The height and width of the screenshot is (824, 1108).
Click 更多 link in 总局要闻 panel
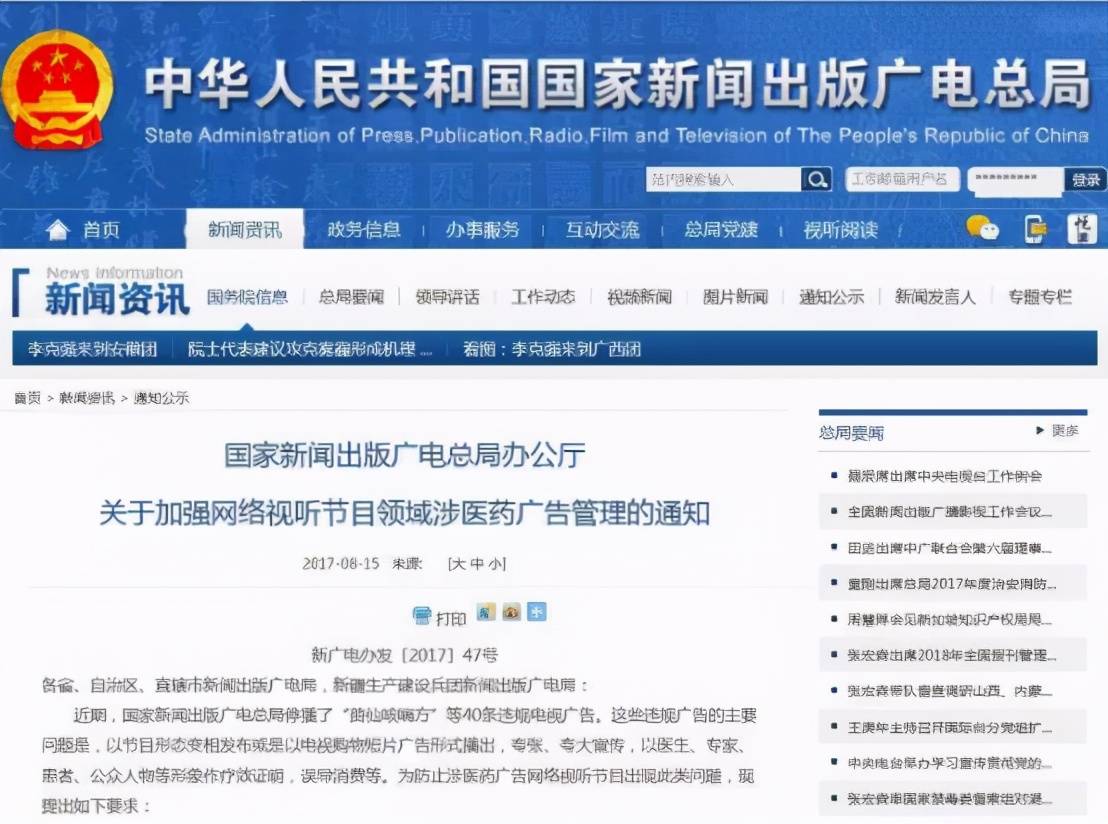pyautogui.click(x=1065, y=430)
